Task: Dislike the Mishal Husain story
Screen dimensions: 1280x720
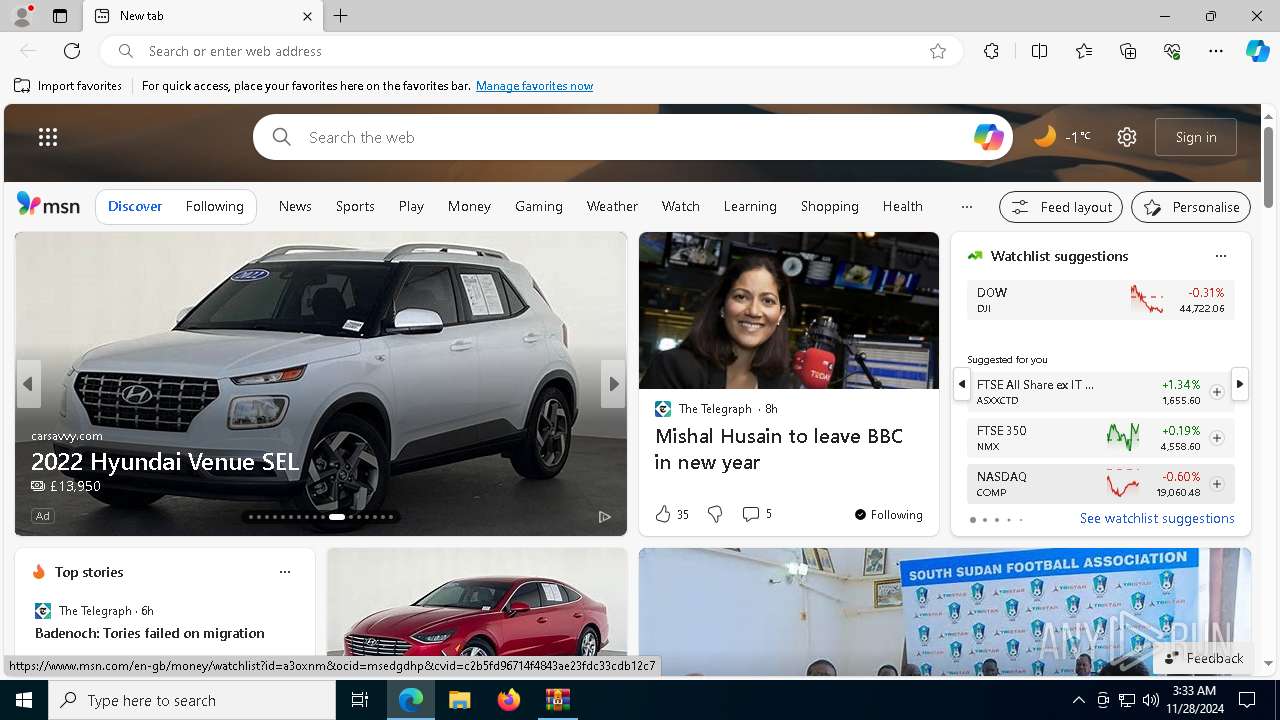Action: (715, 514)
